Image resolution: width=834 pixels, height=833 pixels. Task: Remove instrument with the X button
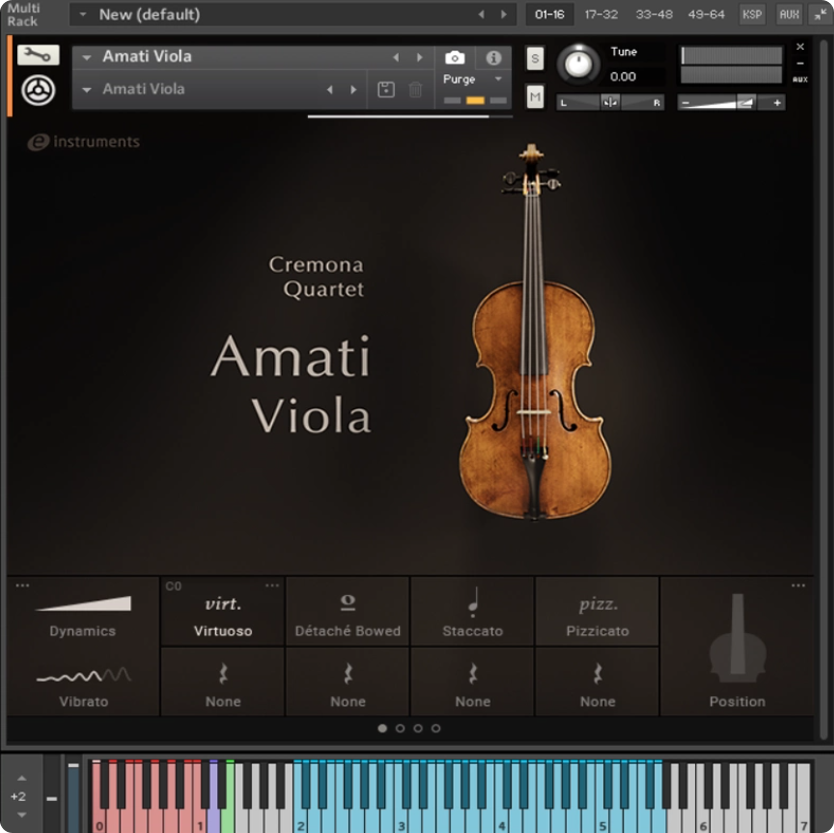coord(800,47)
